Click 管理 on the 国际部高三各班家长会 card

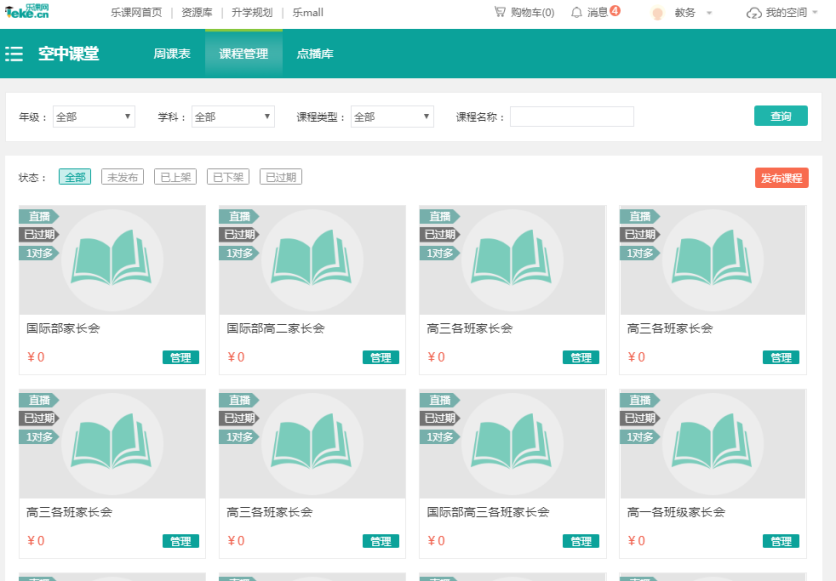coord(581,541)
